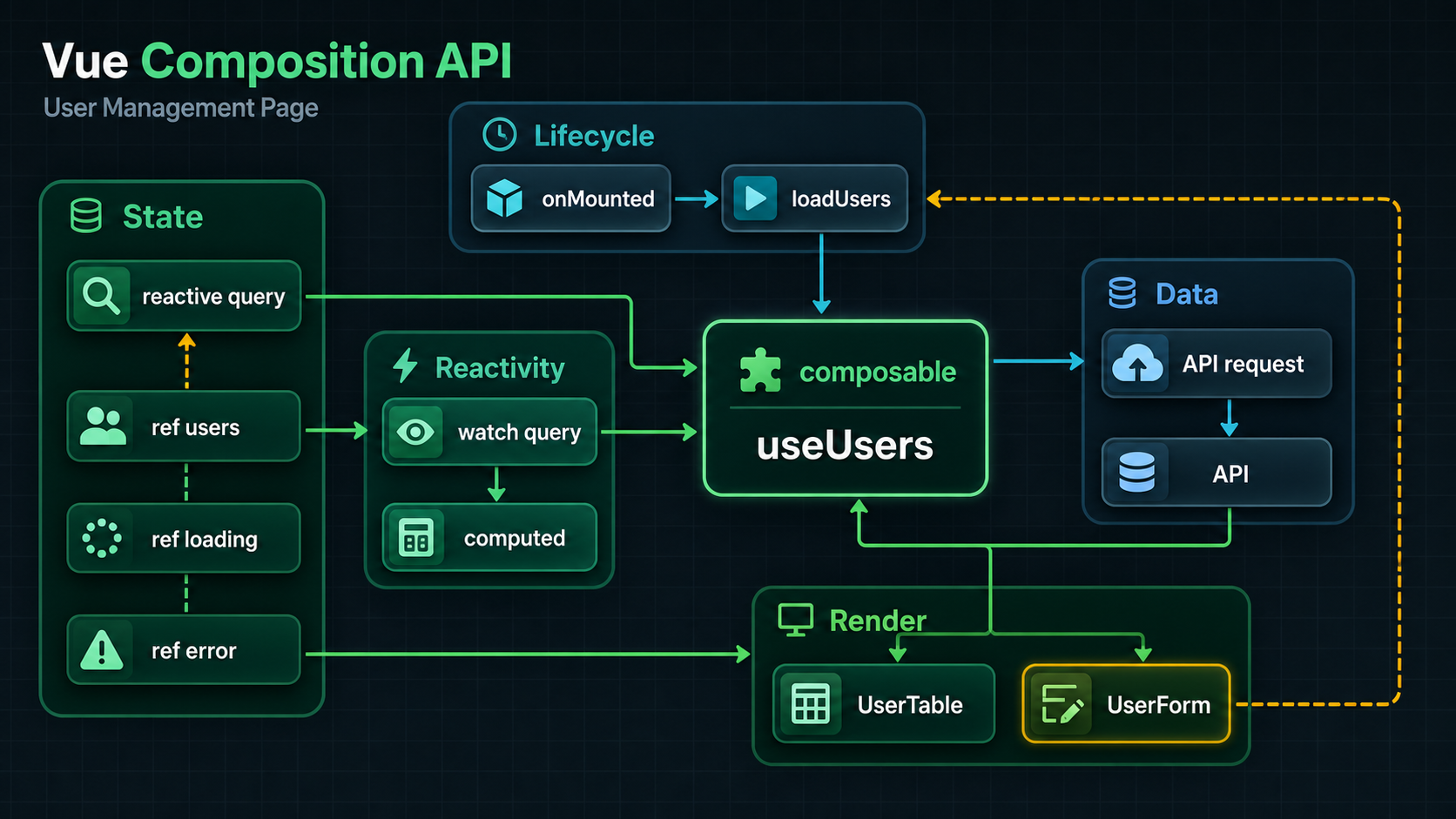
Task: Click the spinner icon in ref loading
Action: 102,538
